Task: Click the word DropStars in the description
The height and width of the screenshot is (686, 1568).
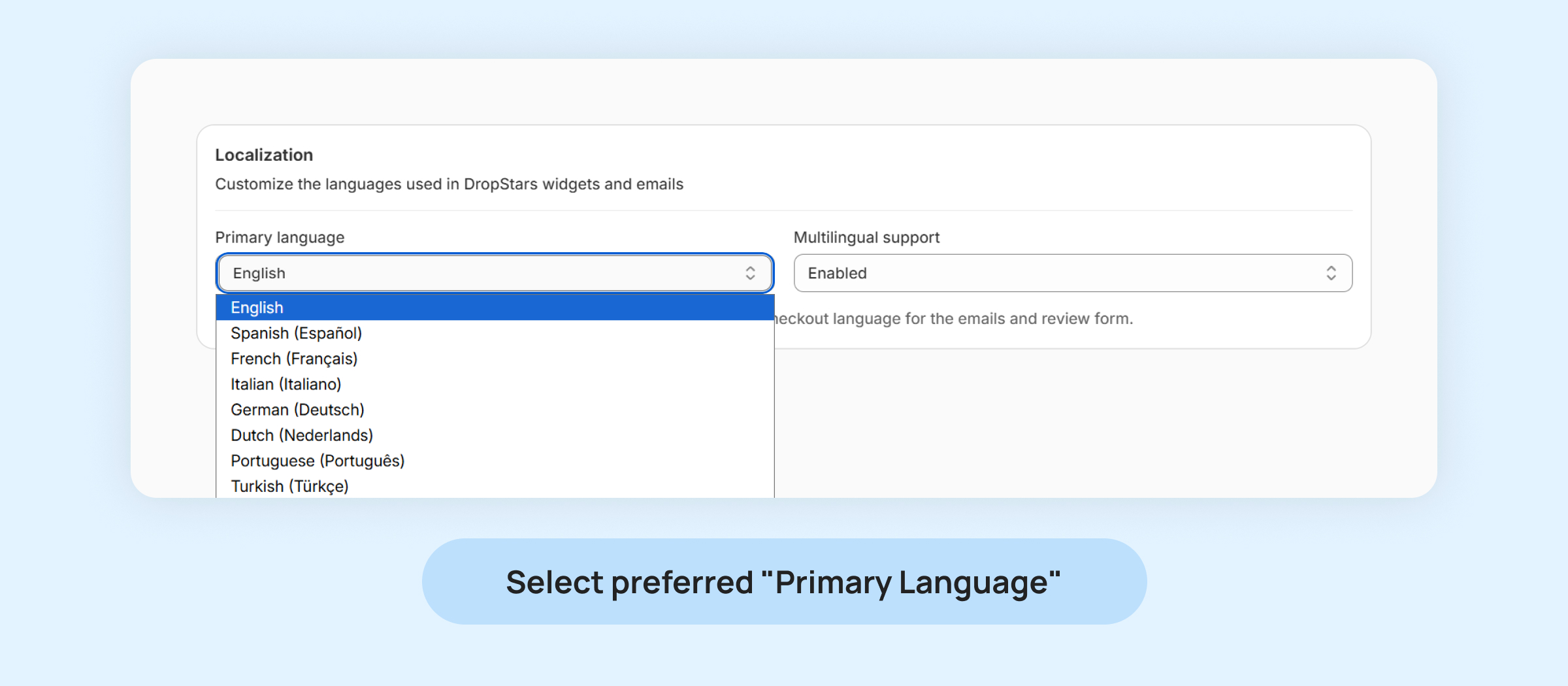Action: tap(500, 184)
